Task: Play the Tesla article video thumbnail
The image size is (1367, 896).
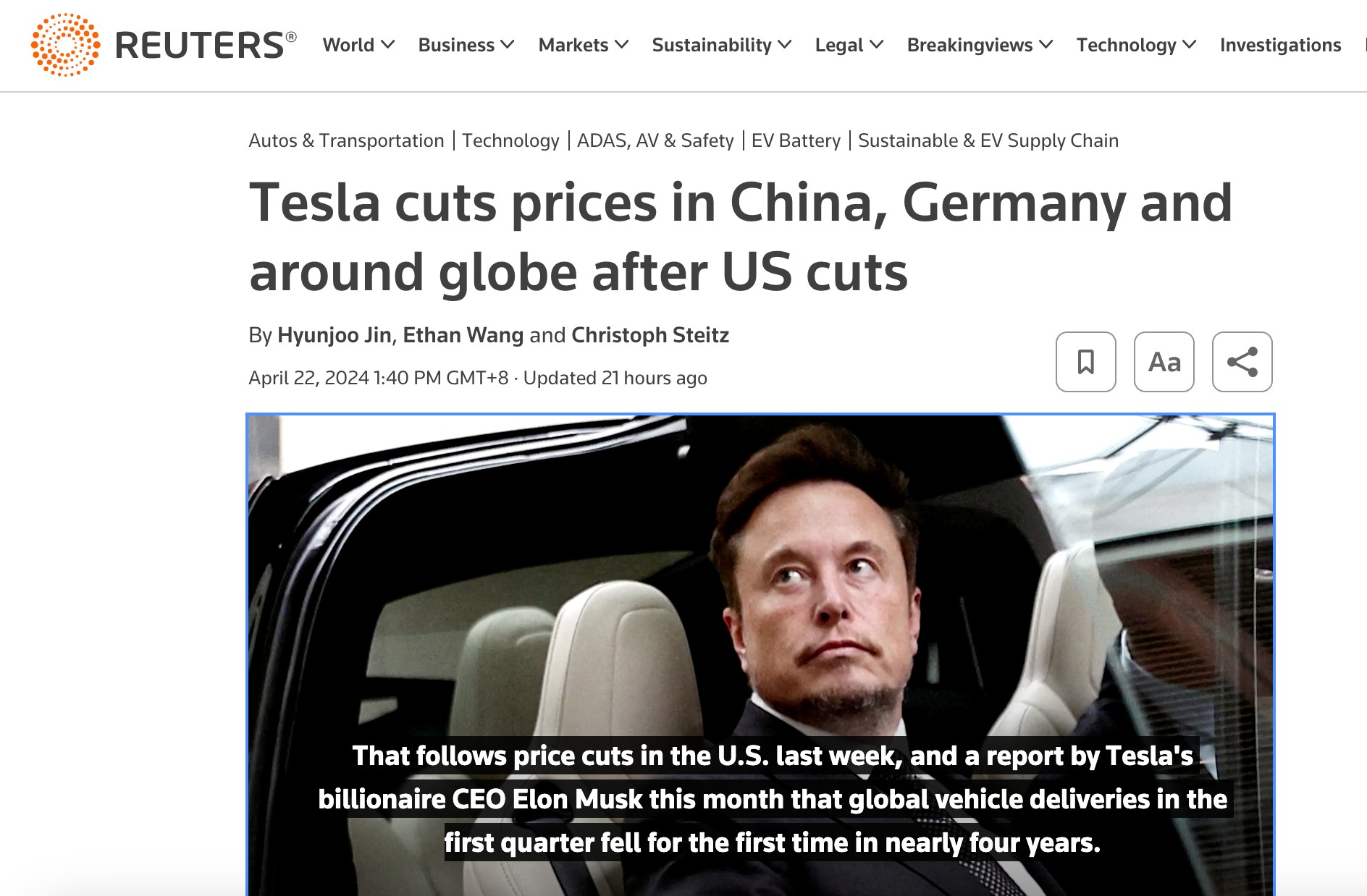Action: [760, 655]
